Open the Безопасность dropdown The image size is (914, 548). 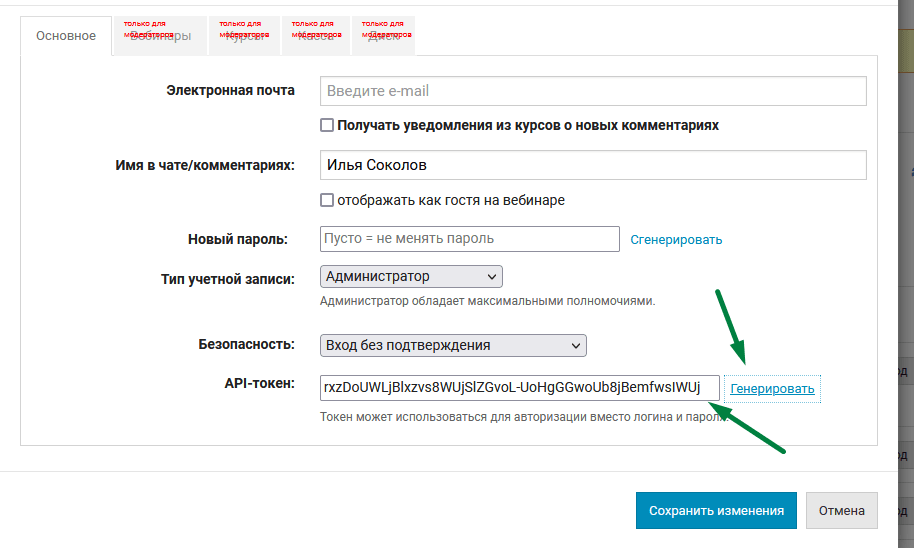(x=453, y=345)
